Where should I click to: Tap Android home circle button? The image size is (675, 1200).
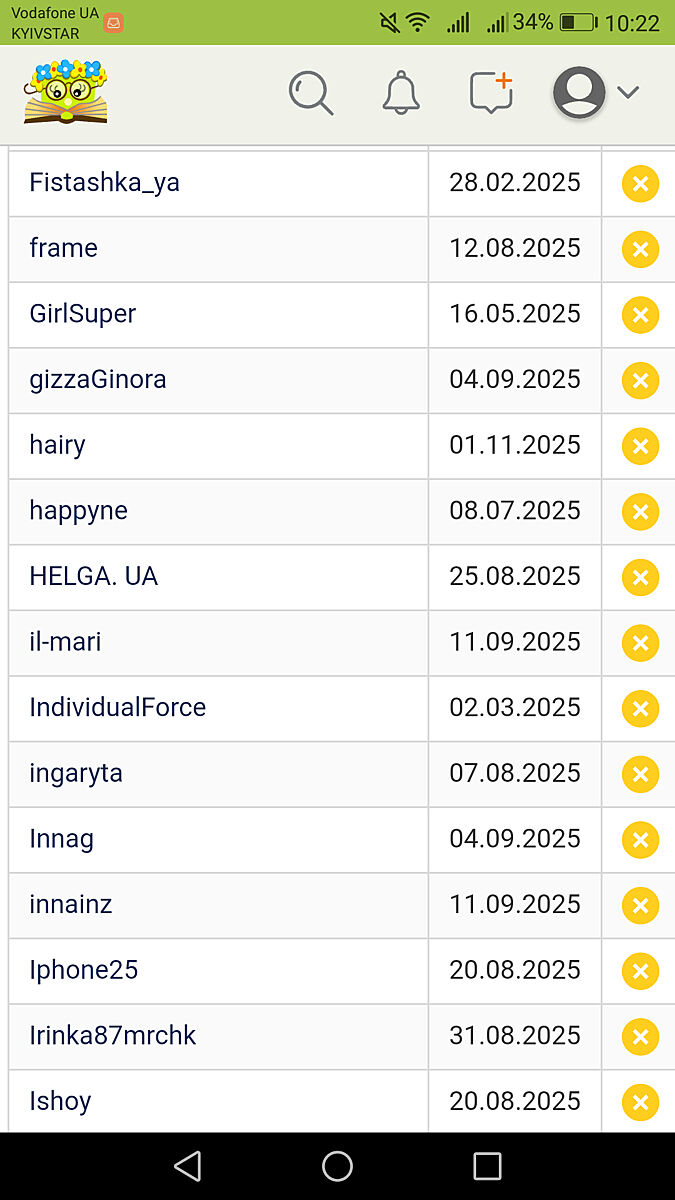pyautogui.click(x=337, y=1166)
